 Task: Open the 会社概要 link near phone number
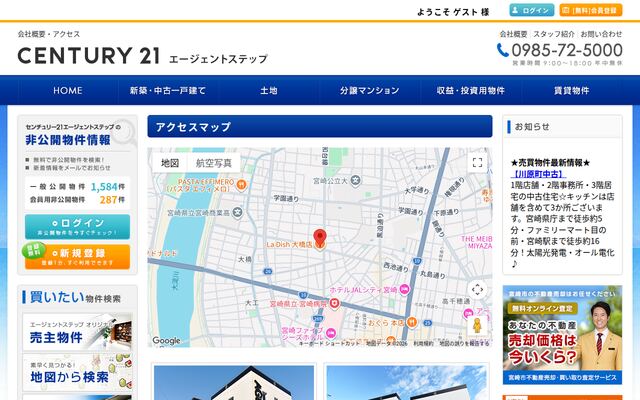point(513,34)
